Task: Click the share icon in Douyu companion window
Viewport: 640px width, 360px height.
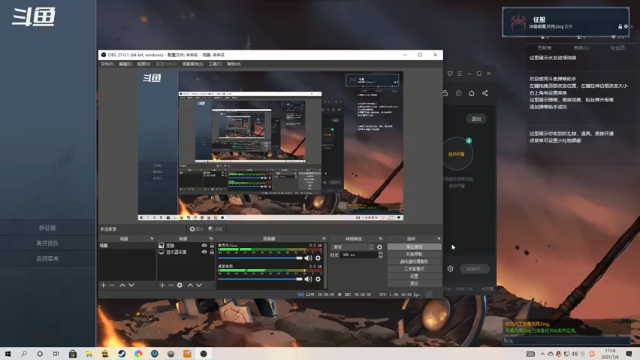Action: pyautogui.click(x=485, y=93)
